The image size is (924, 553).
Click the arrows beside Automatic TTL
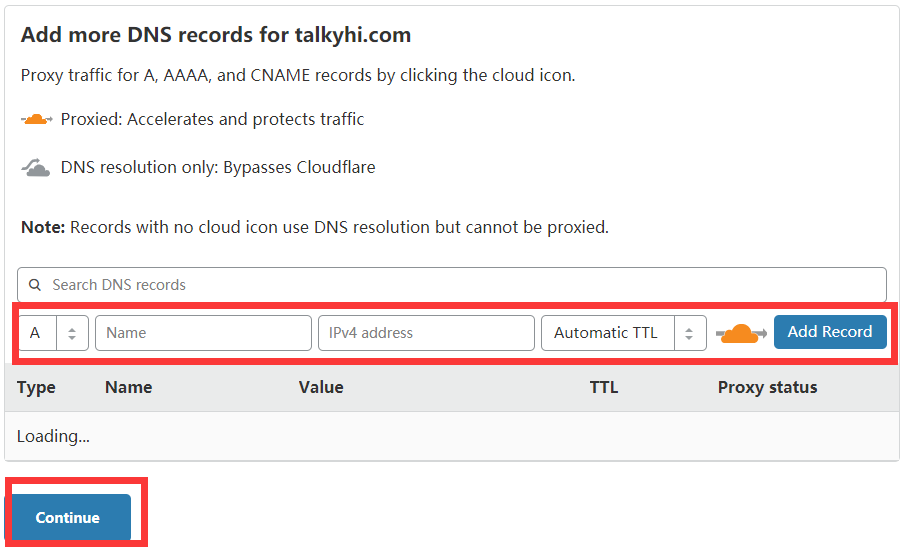coord(689,334)
